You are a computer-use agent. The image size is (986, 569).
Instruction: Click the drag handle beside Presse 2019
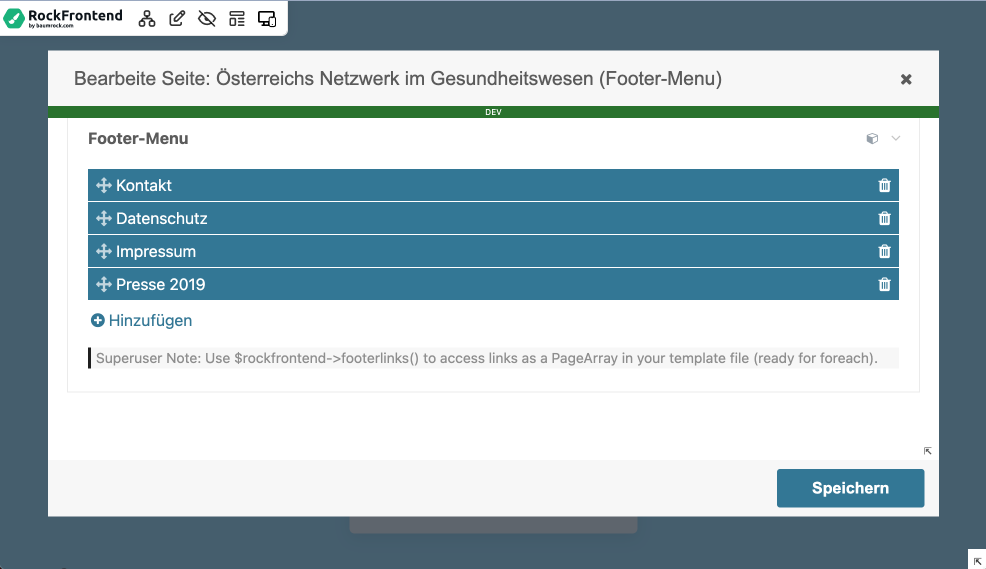tap(103, 284)
